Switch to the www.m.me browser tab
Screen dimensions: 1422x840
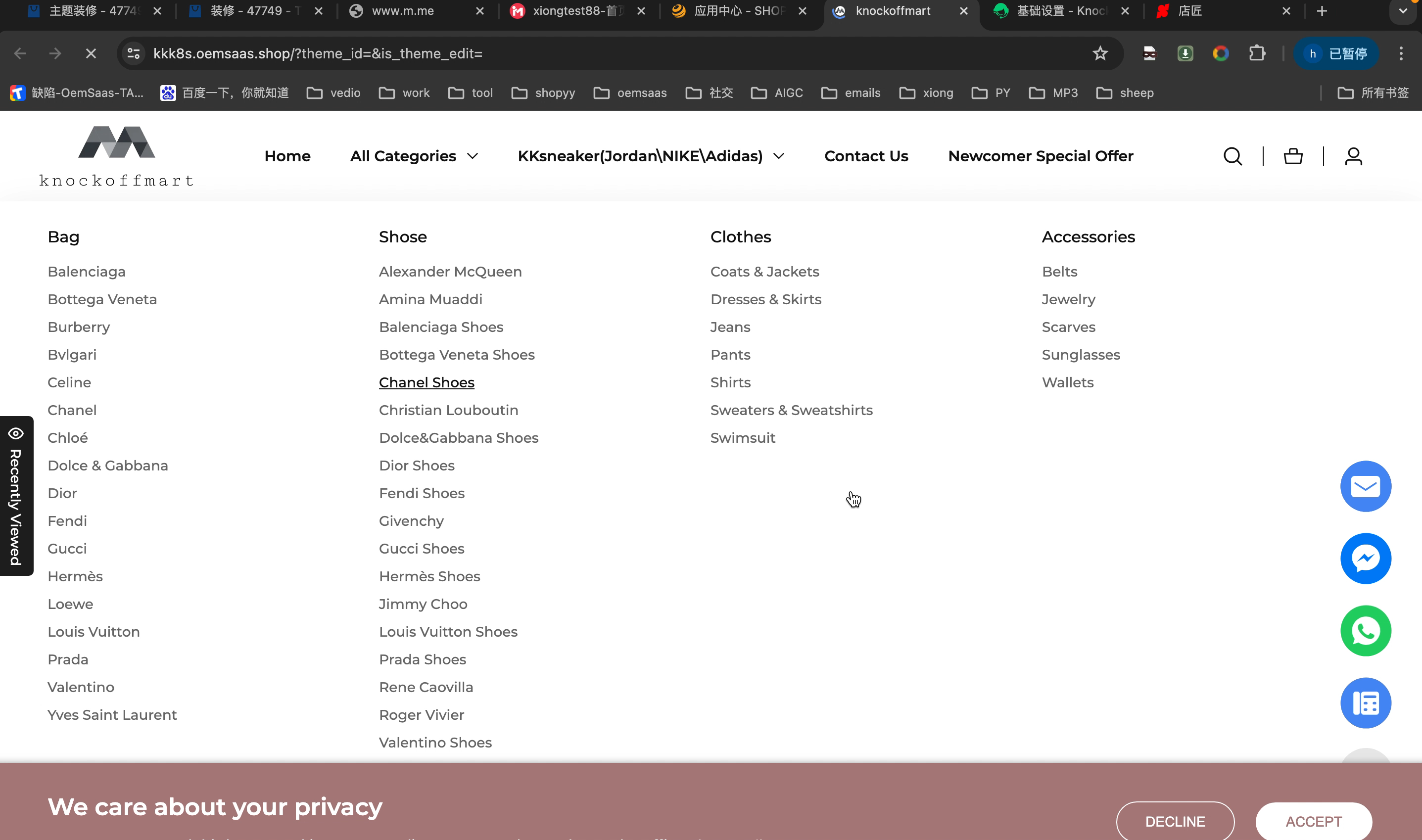click(402, 11)
